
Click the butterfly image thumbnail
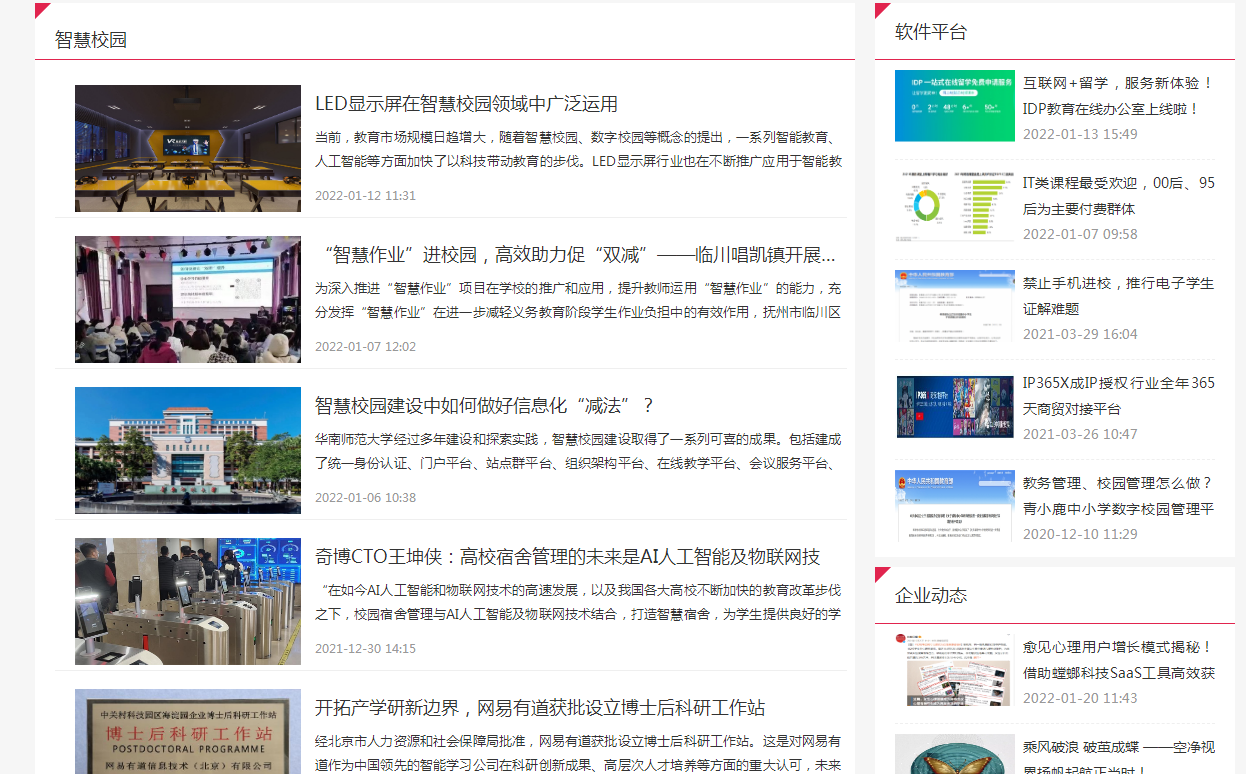pyautogui.click(x=954, y=755)
